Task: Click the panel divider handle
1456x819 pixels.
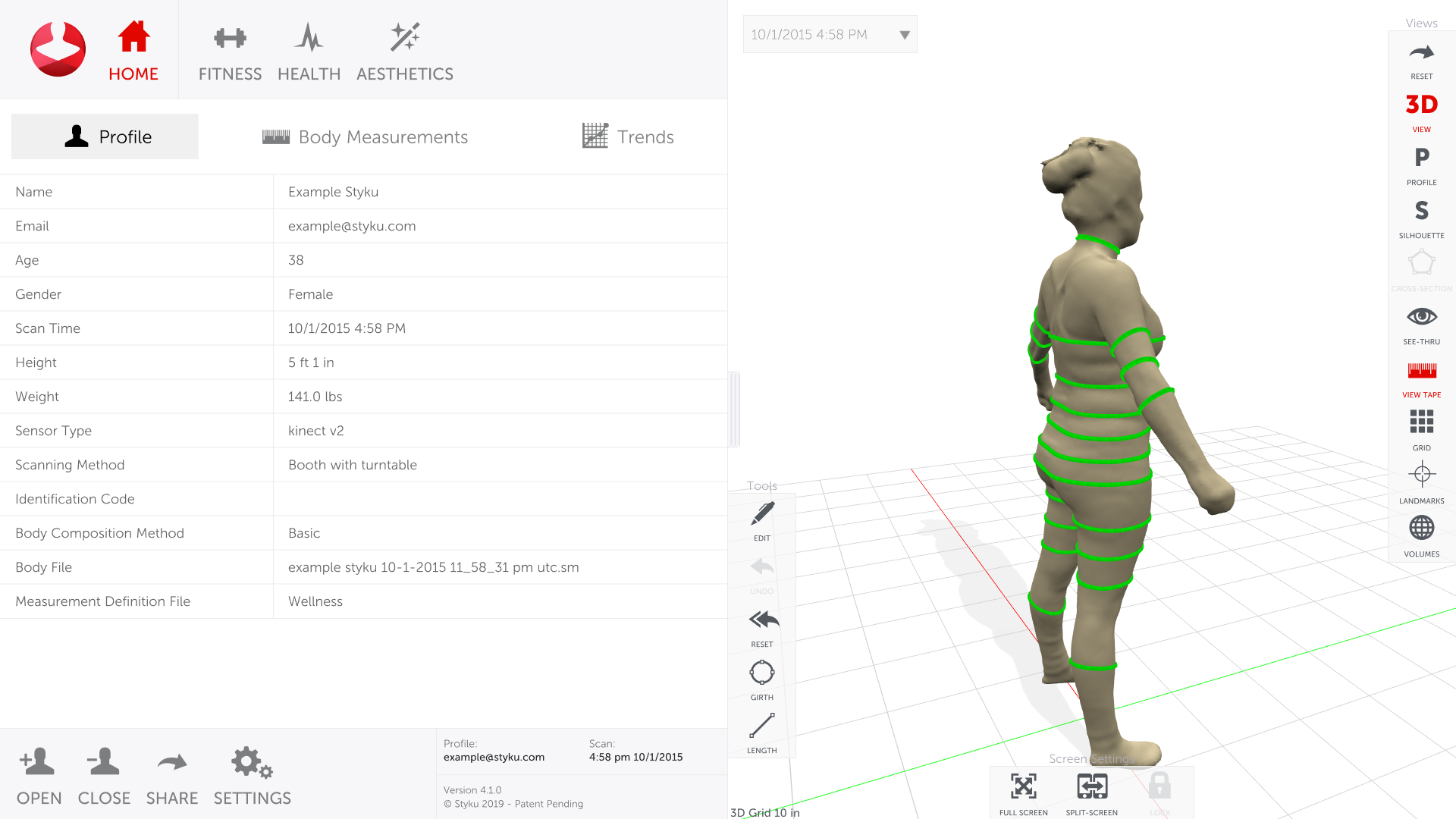Action: pyautogui.click(x=733, y=409)
